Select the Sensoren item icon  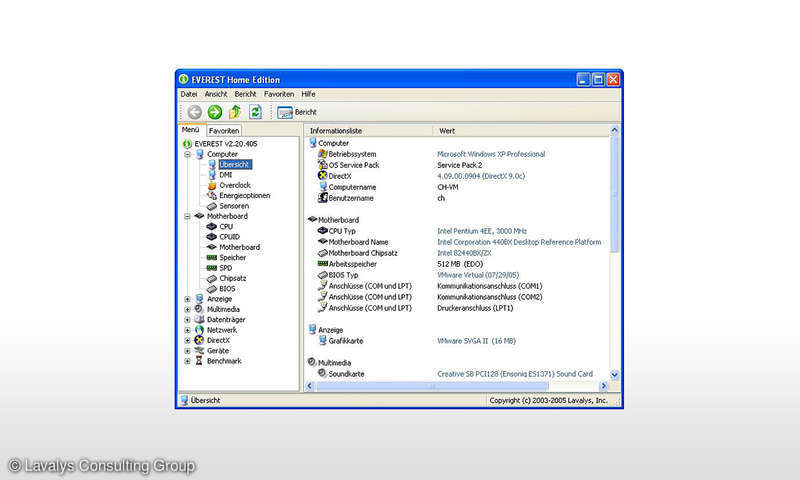[211, 206]
